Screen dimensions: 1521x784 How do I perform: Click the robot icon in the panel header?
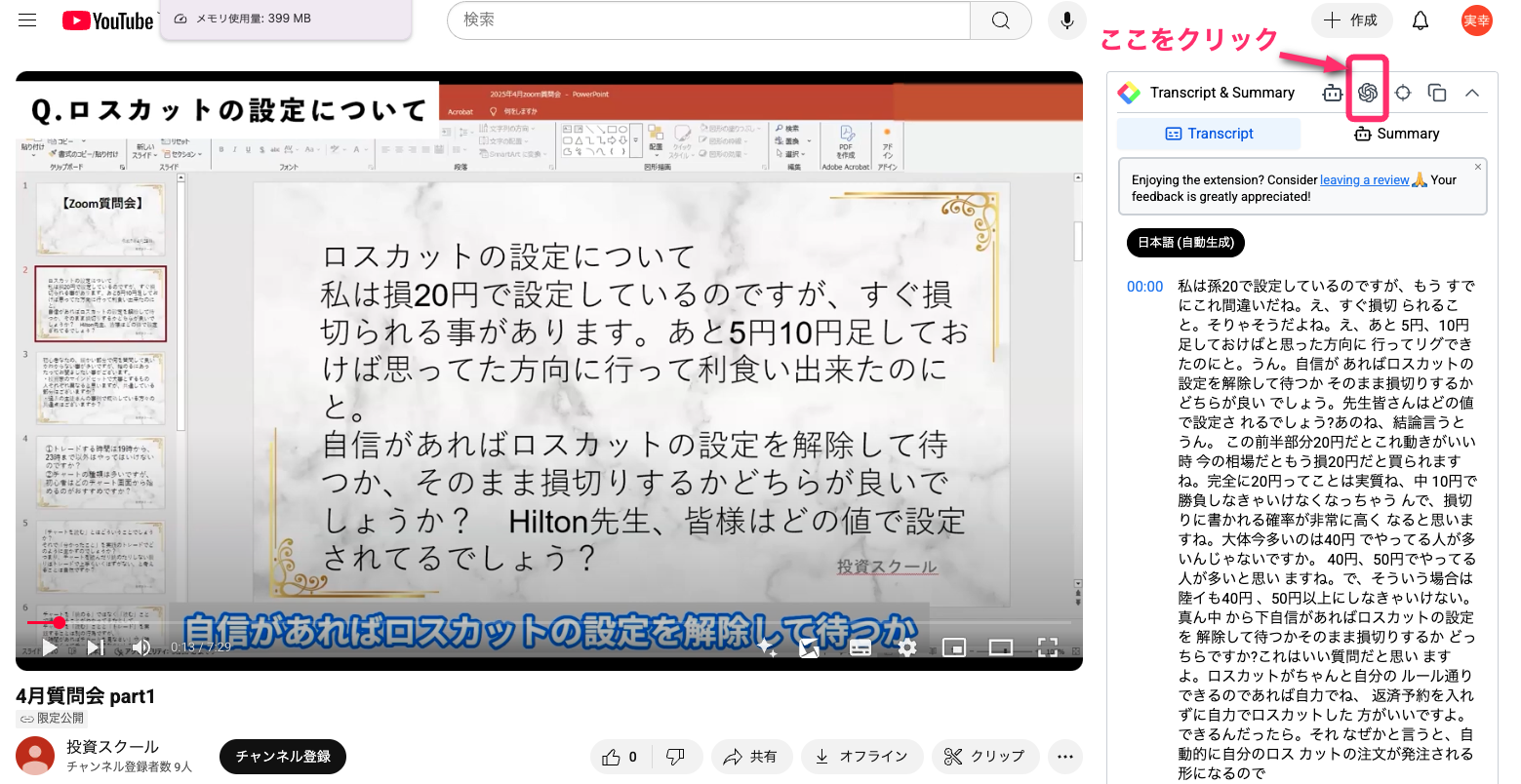[1332, 92]
